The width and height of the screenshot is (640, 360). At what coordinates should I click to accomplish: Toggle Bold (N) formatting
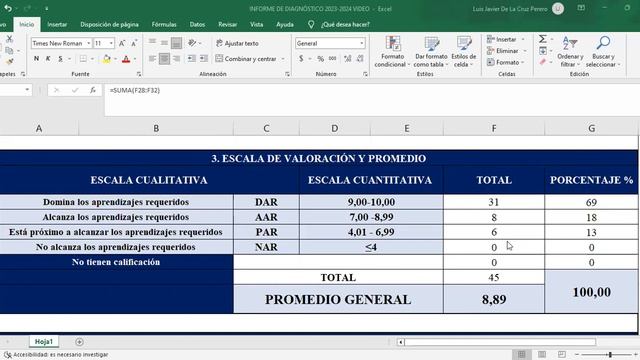[x=36, y=59]
